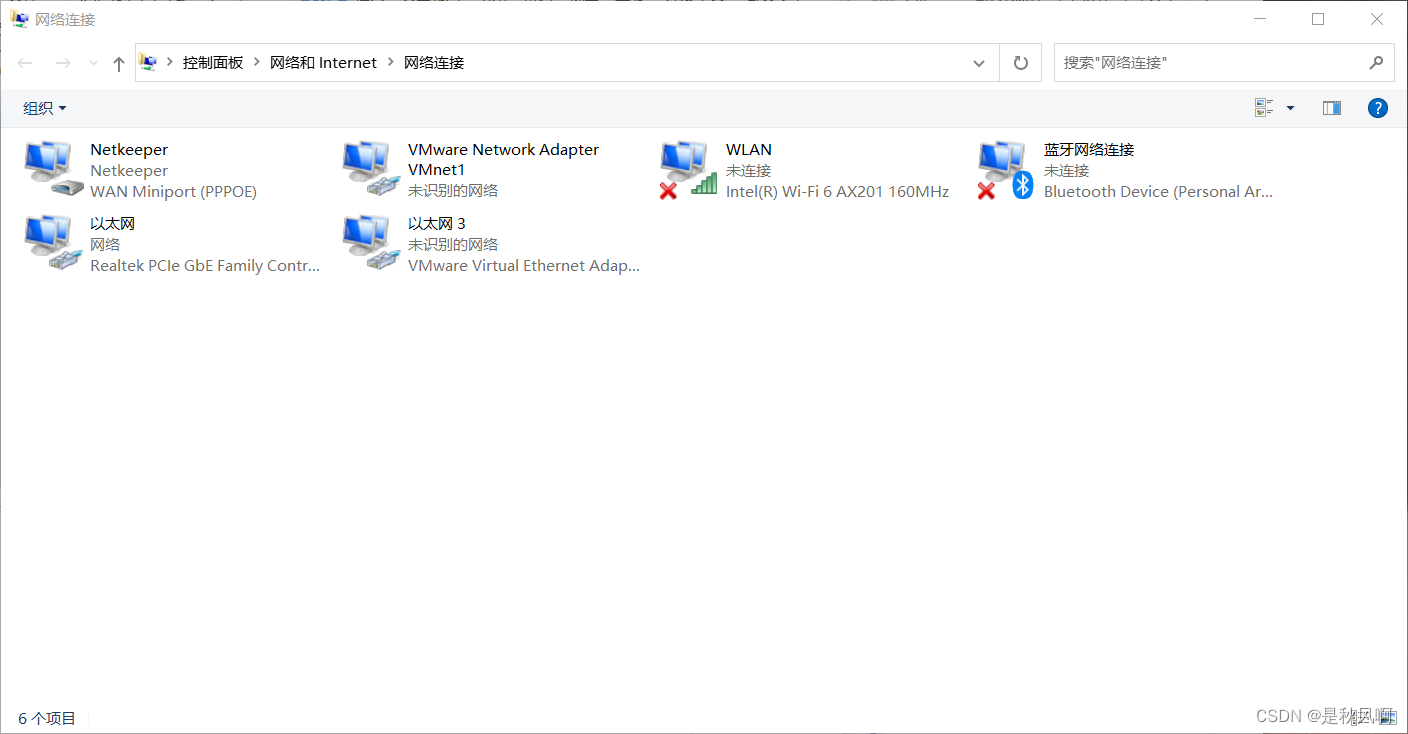Maximize the network connections window
Viewport: 1408px width, 734px height.
[x=1318, y=19]
